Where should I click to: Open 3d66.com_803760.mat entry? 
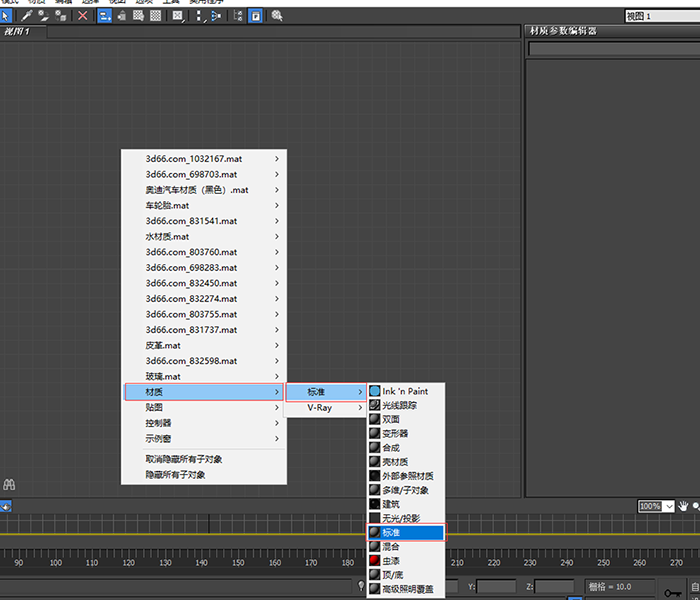point(204,252)
